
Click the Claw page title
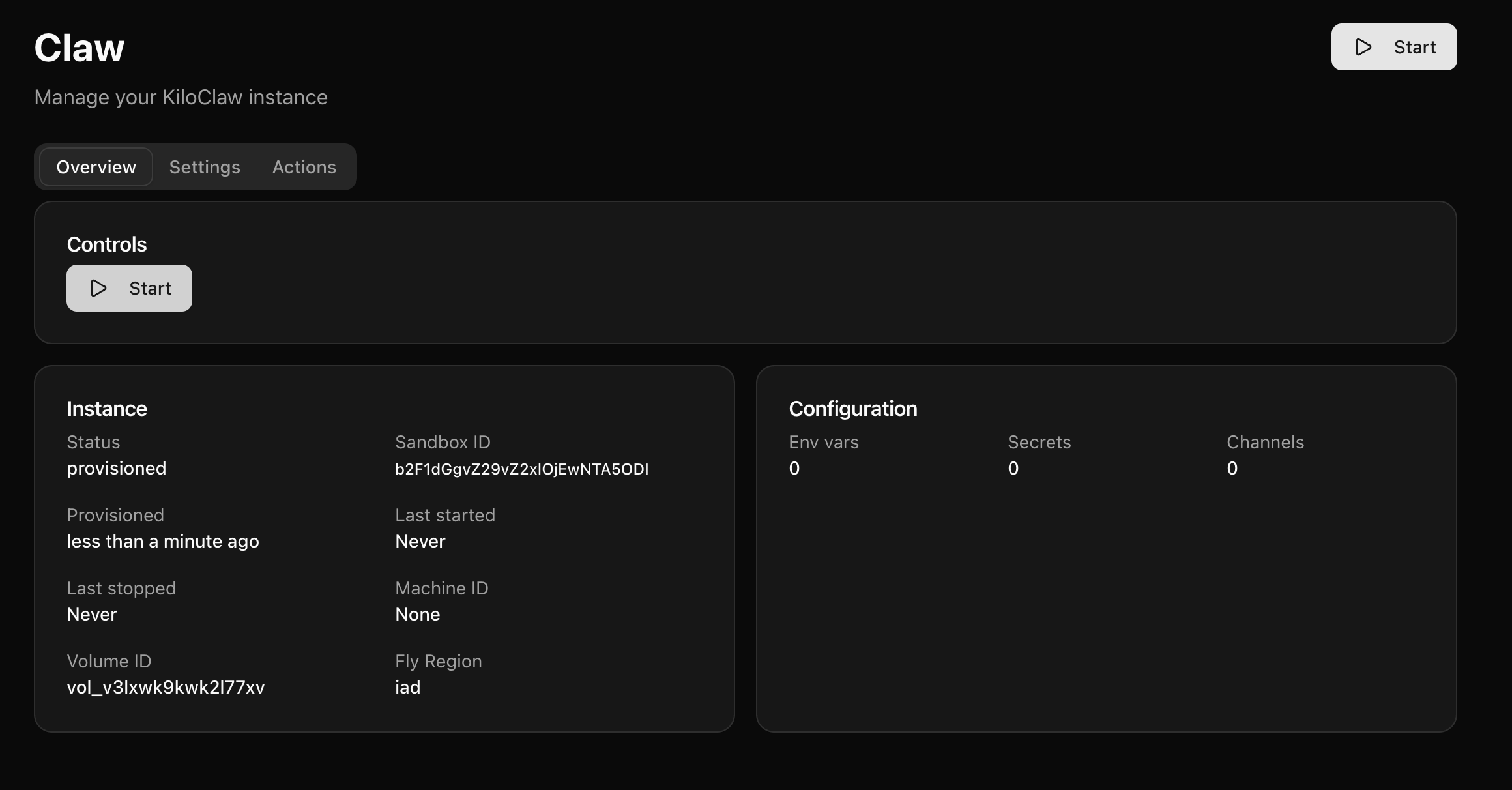(79, 48)
